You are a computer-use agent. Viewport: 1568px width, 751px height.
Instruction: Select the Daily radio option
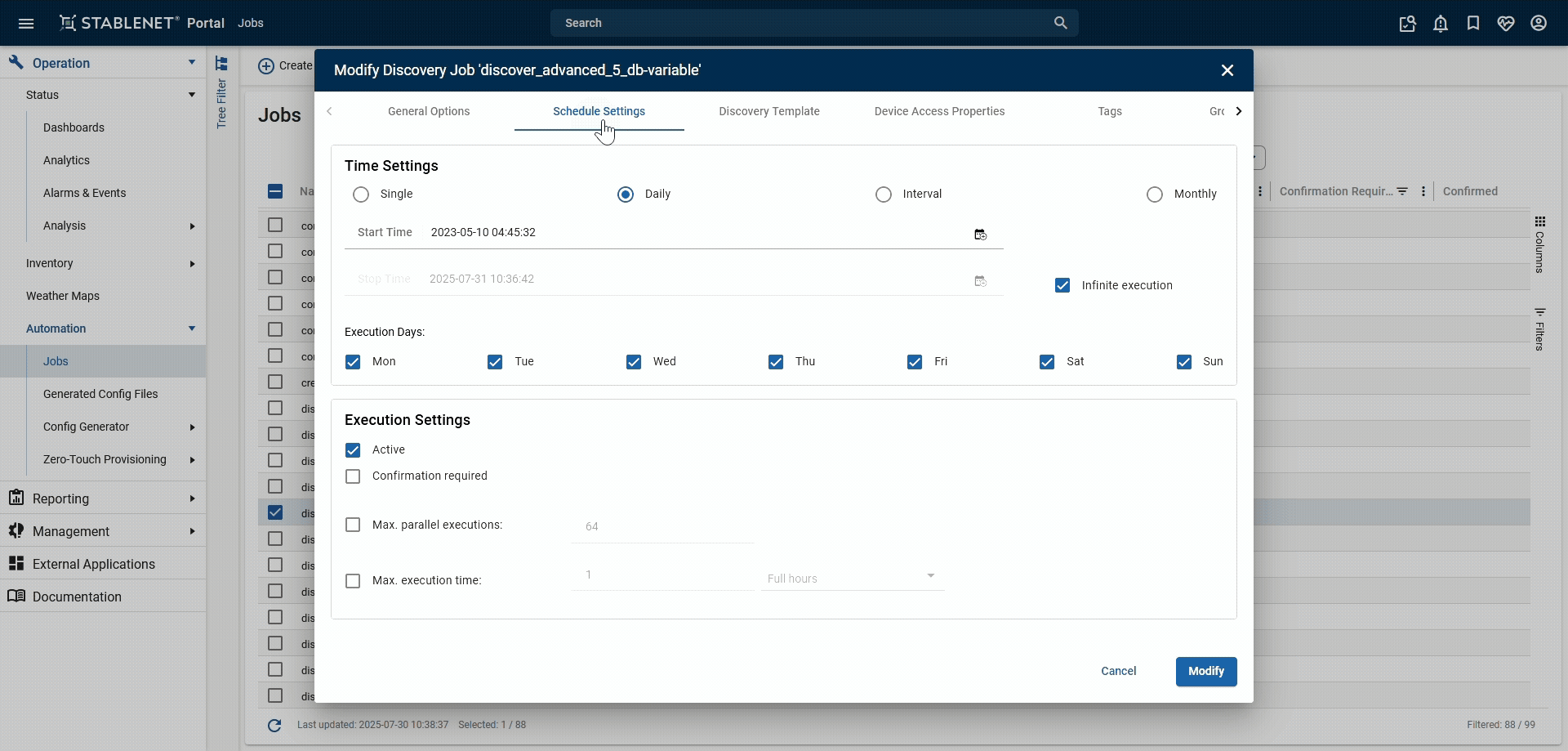click(626, 194)
